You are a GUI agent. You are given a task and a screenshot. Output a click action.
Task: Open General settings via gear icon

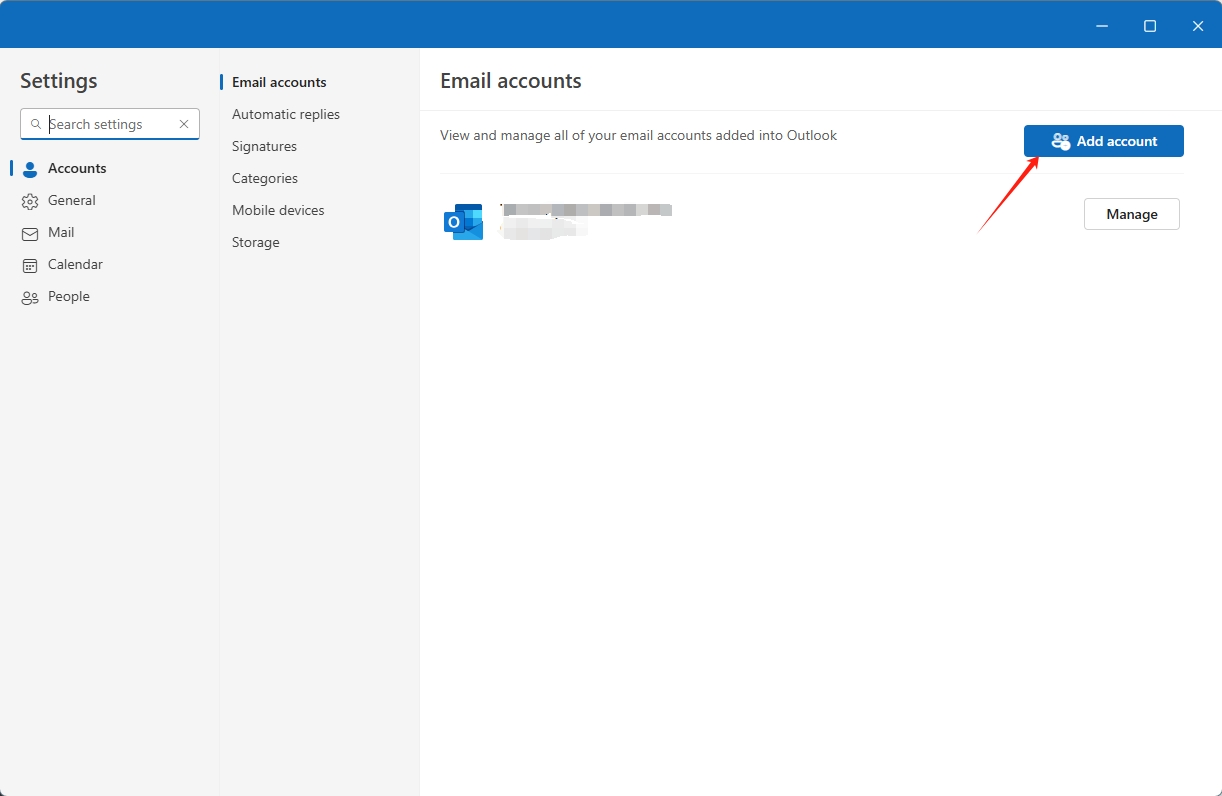(28, 200)
